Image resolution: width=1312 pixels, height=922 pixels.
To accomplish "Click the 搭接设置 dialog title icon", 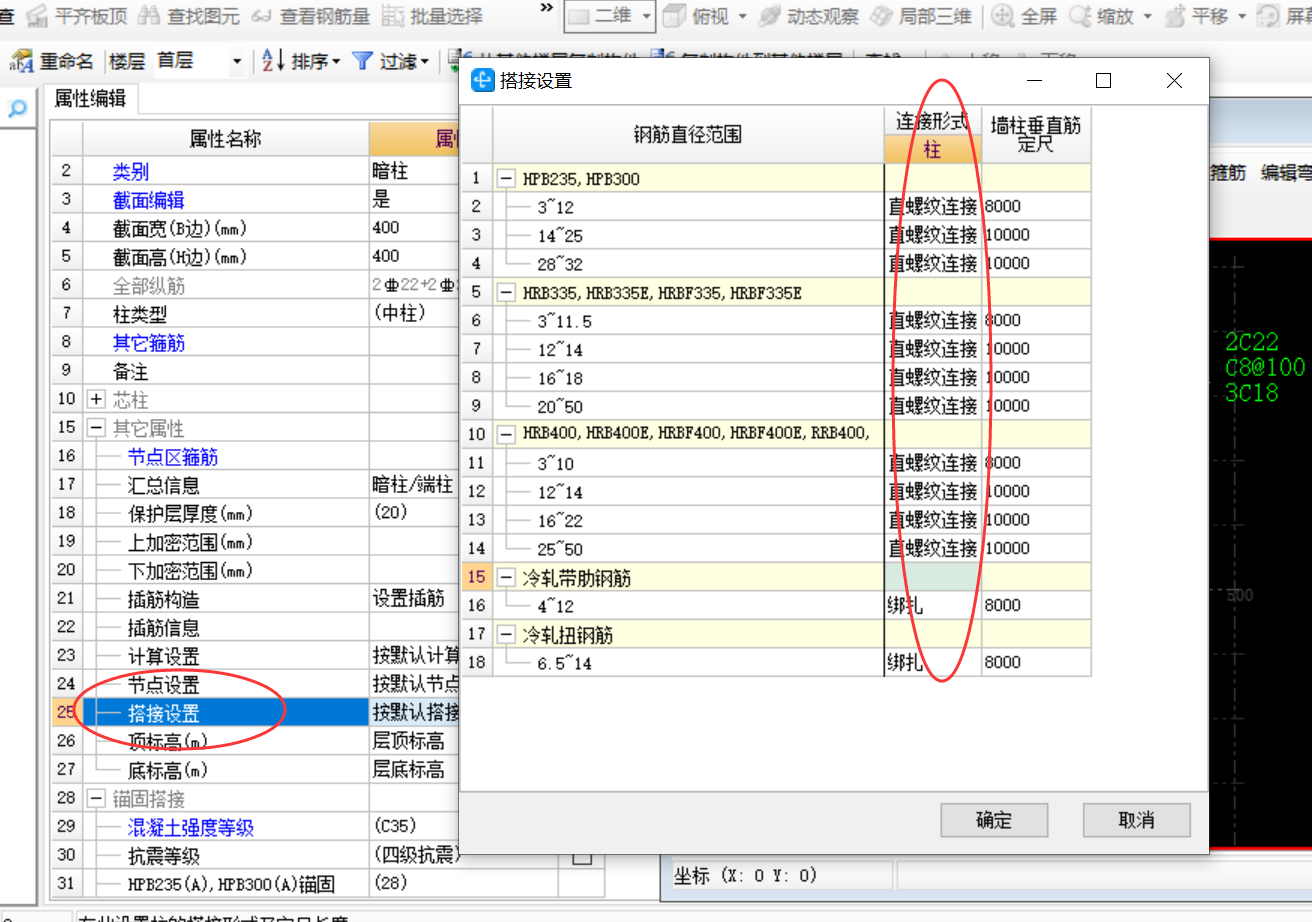I will click(x=483, y=81).
